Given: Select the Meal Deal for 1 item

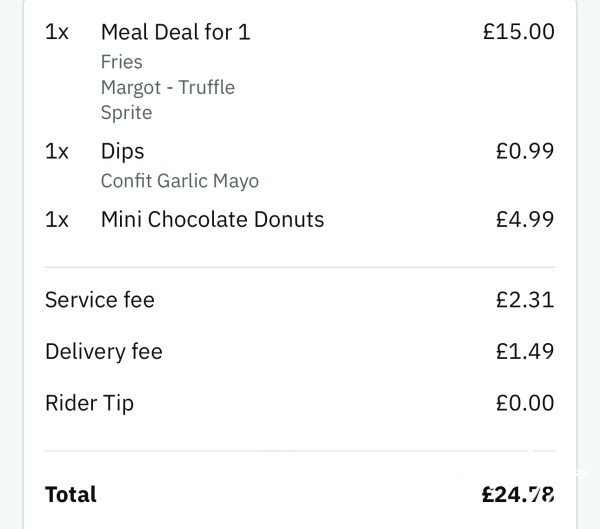Looking at the screenshot, I should [x=176, y=32].
